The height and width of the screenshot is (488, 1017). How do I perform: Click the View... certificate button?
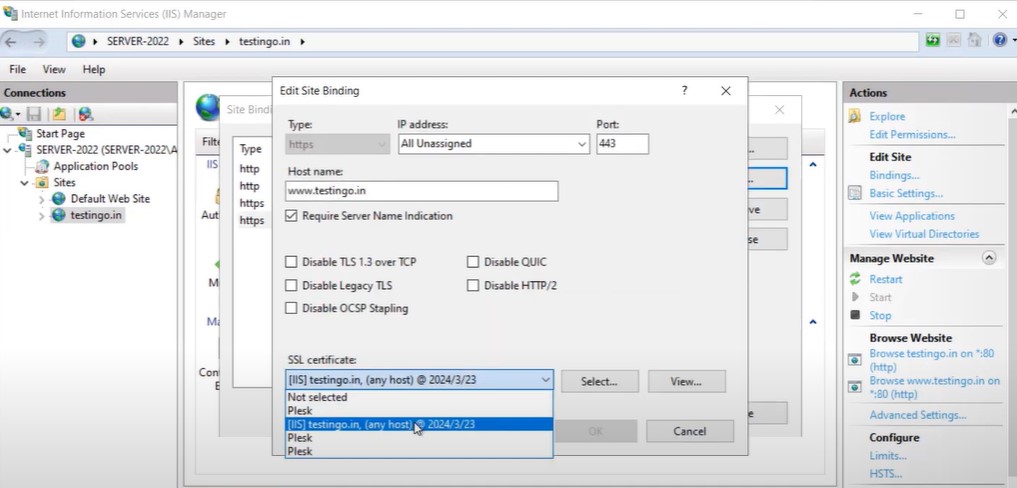(686, 382)
